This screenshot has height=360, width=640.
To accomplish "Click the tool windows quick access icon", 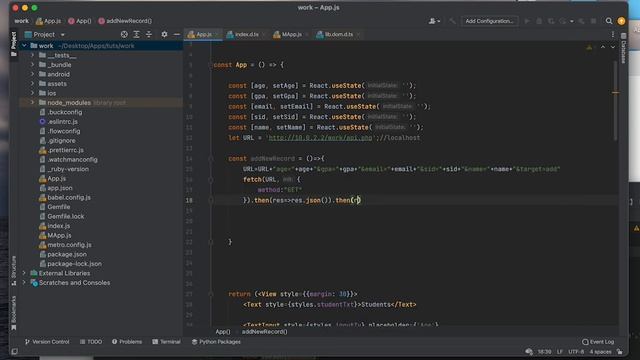I will click(14, 351).
